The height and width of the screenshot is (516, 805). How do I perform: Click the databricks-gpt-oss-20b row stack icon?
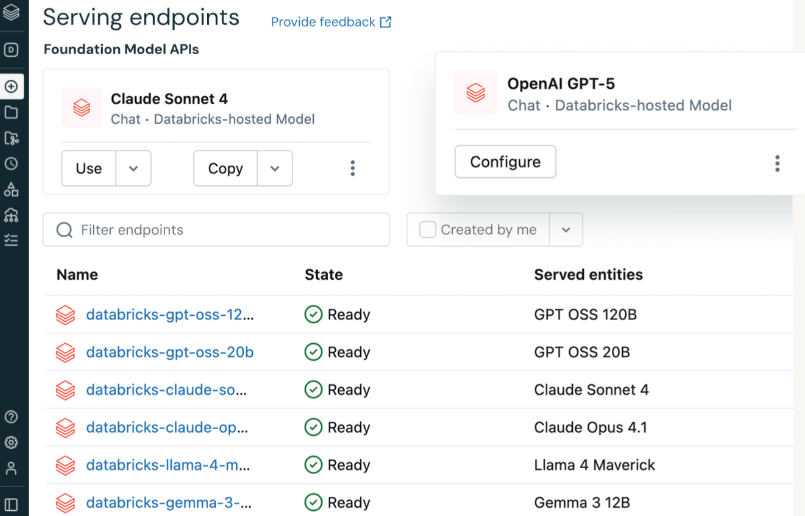tap(65, 353)
